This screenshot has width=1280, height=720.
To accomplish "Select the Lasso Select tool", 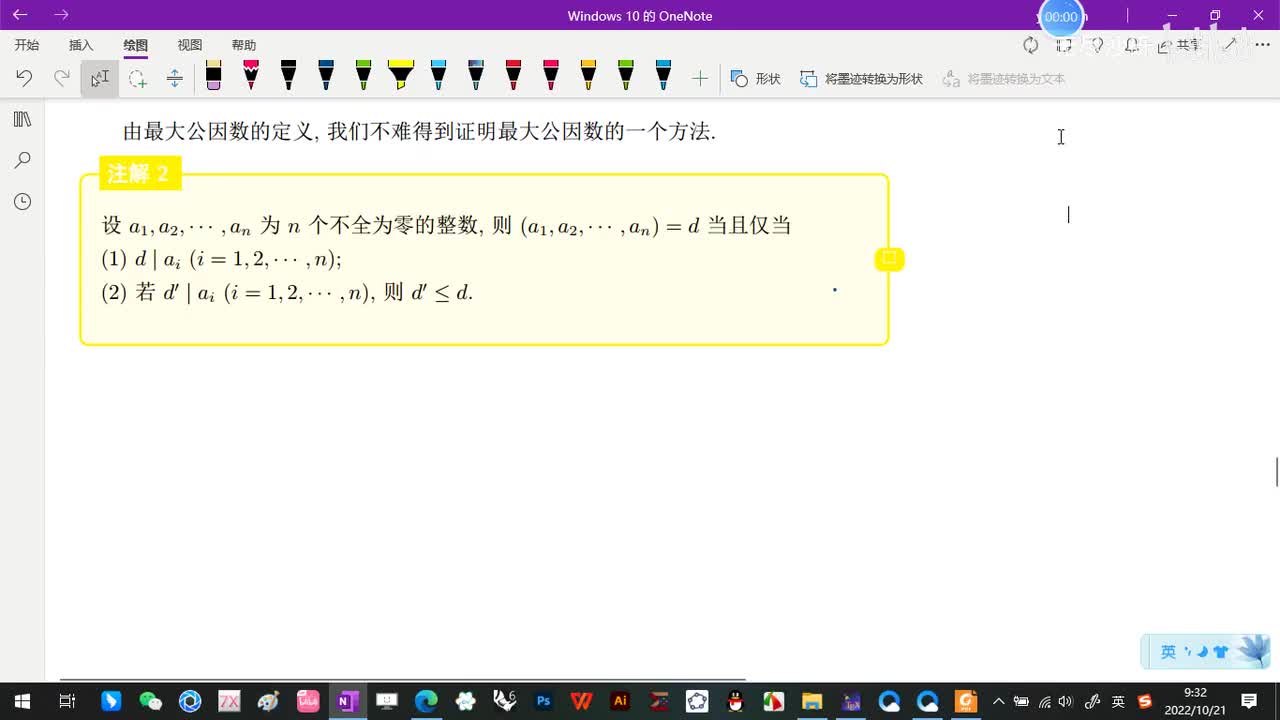I will pos(137,78).
